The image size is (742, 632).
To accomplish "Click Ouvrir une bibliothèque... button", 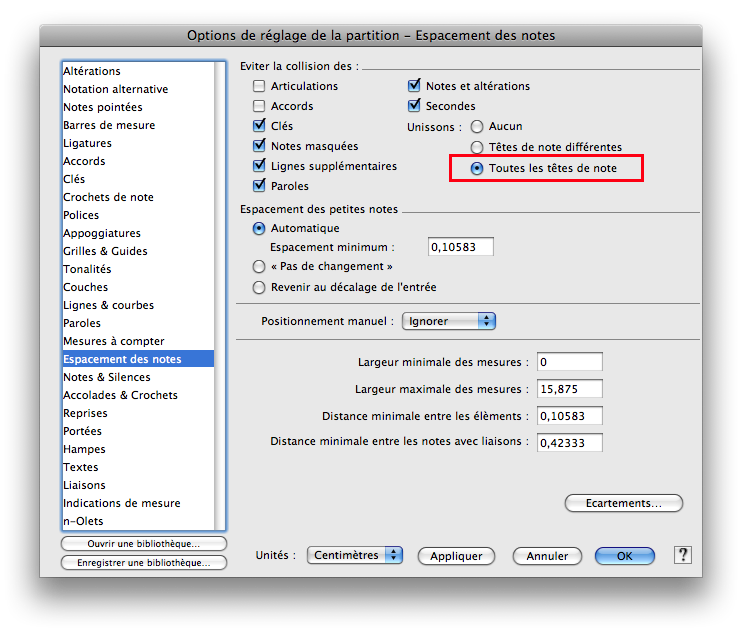I will (143, 543).
